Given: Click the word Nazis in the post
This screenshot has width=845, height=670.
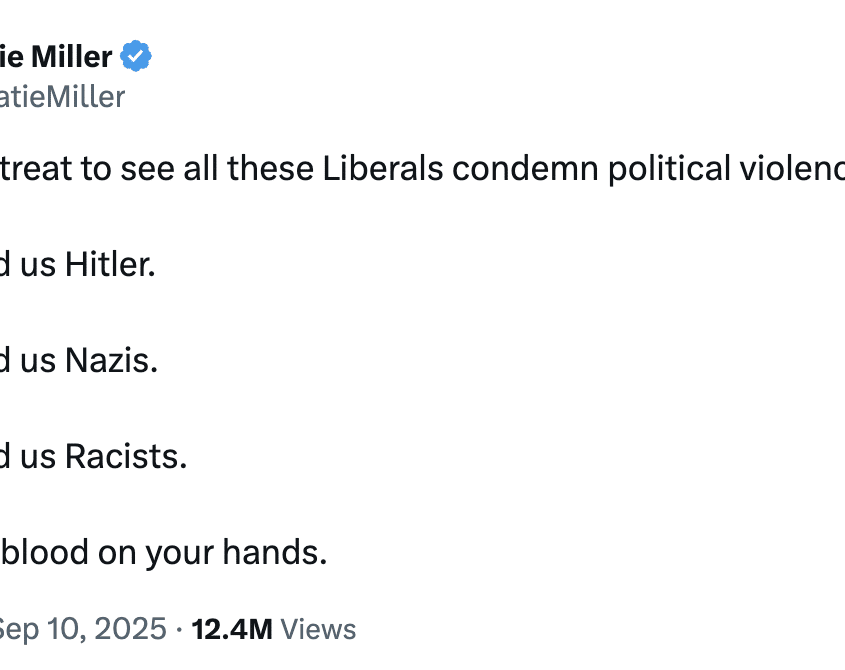Looking at the screenshot, I should coord(111,361).
